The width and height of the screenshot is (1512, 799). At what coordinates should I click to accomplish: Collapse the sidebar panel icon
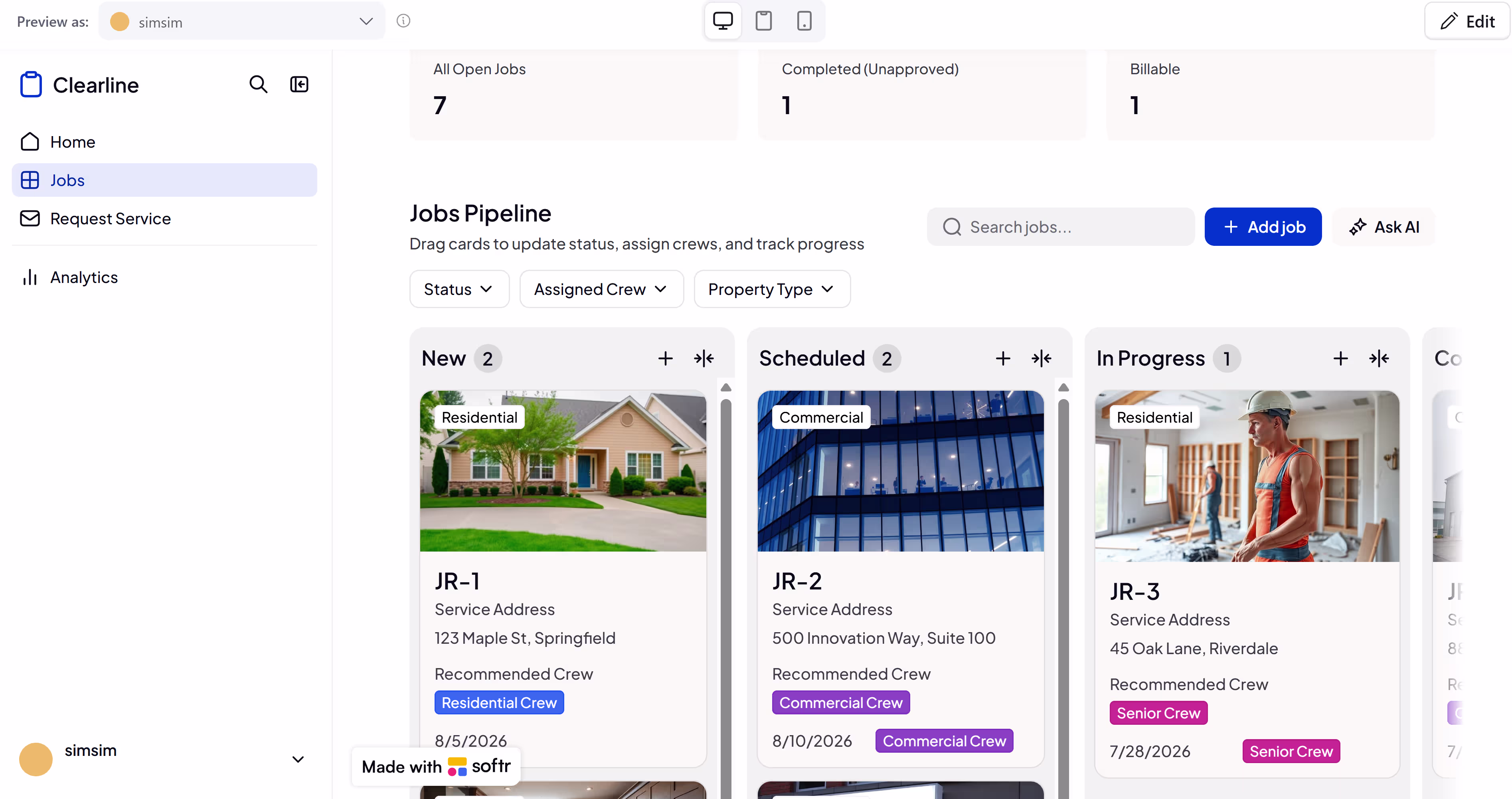click(299, 85)
